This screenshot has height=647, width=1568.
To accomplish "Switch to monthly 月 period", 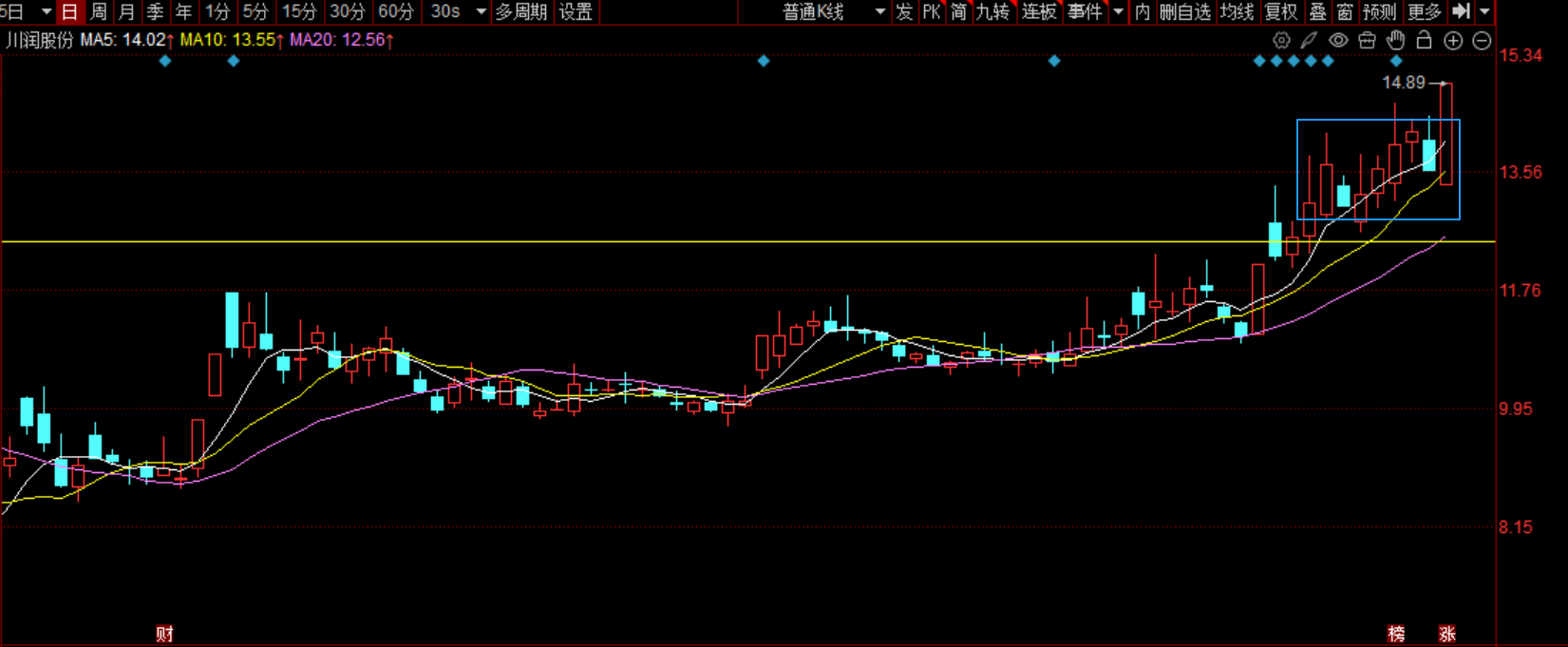I will tap(127, 11).
